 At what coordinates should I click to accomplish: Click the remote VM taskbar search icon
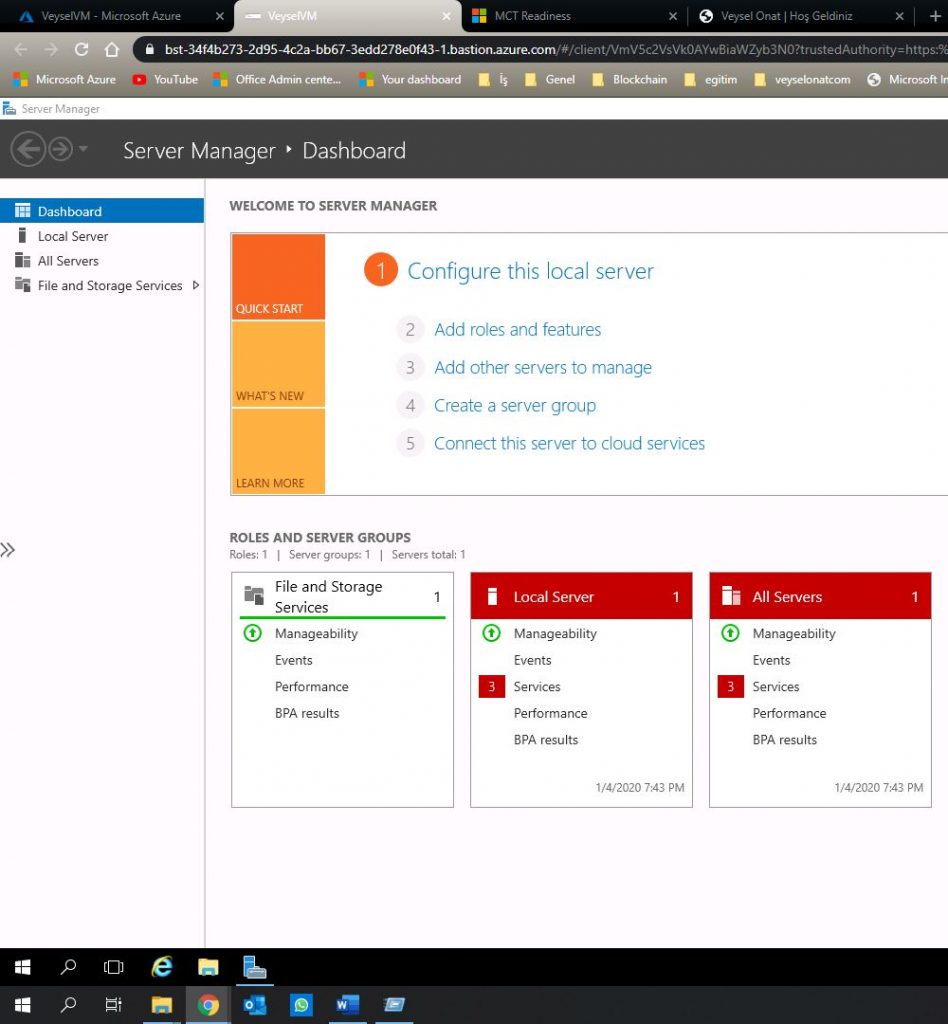point(68,967)
